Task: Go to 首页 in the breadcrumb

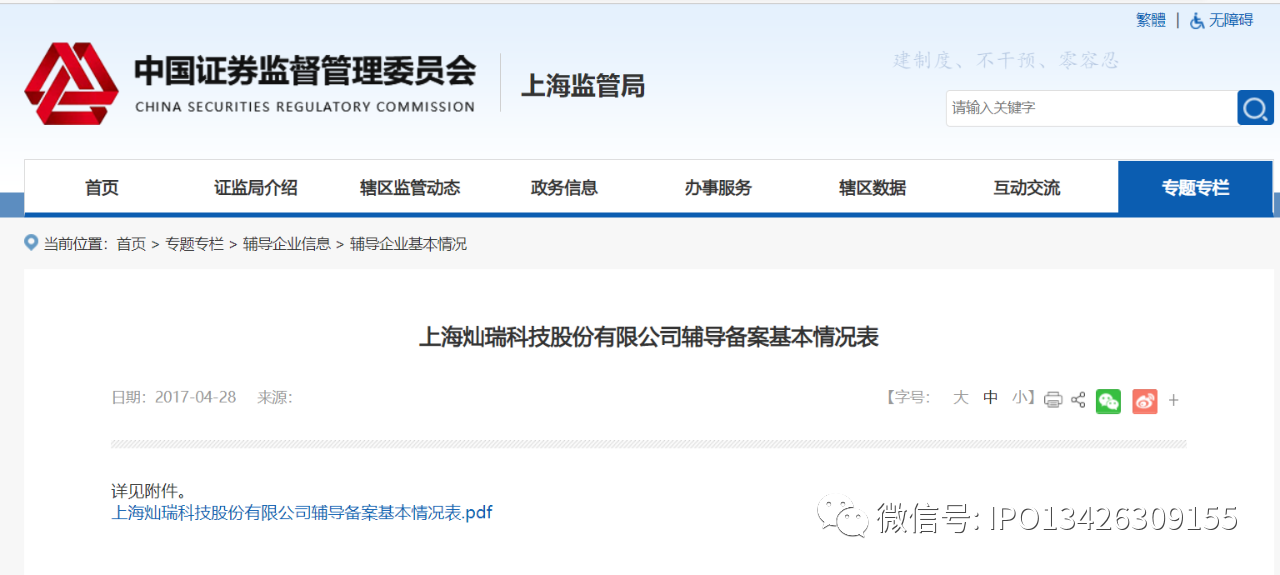Action: (x=131, y=244)
